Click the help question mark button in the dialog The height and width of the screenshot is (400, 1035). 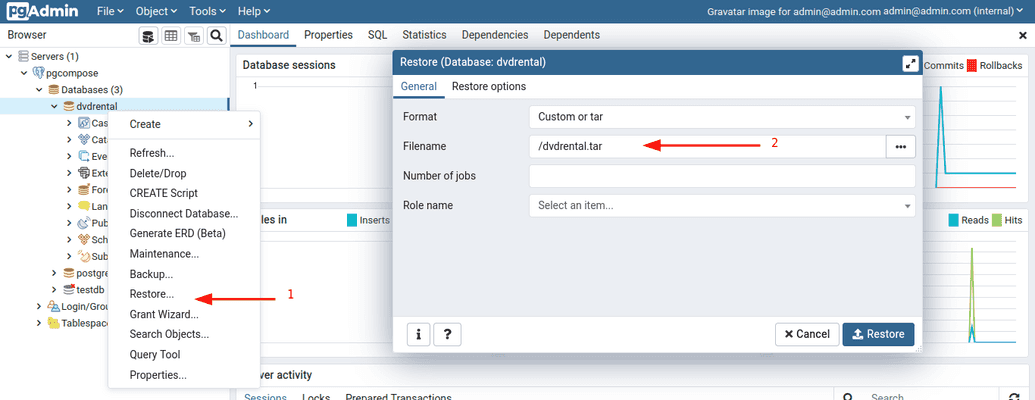click(x=448, y=334)
